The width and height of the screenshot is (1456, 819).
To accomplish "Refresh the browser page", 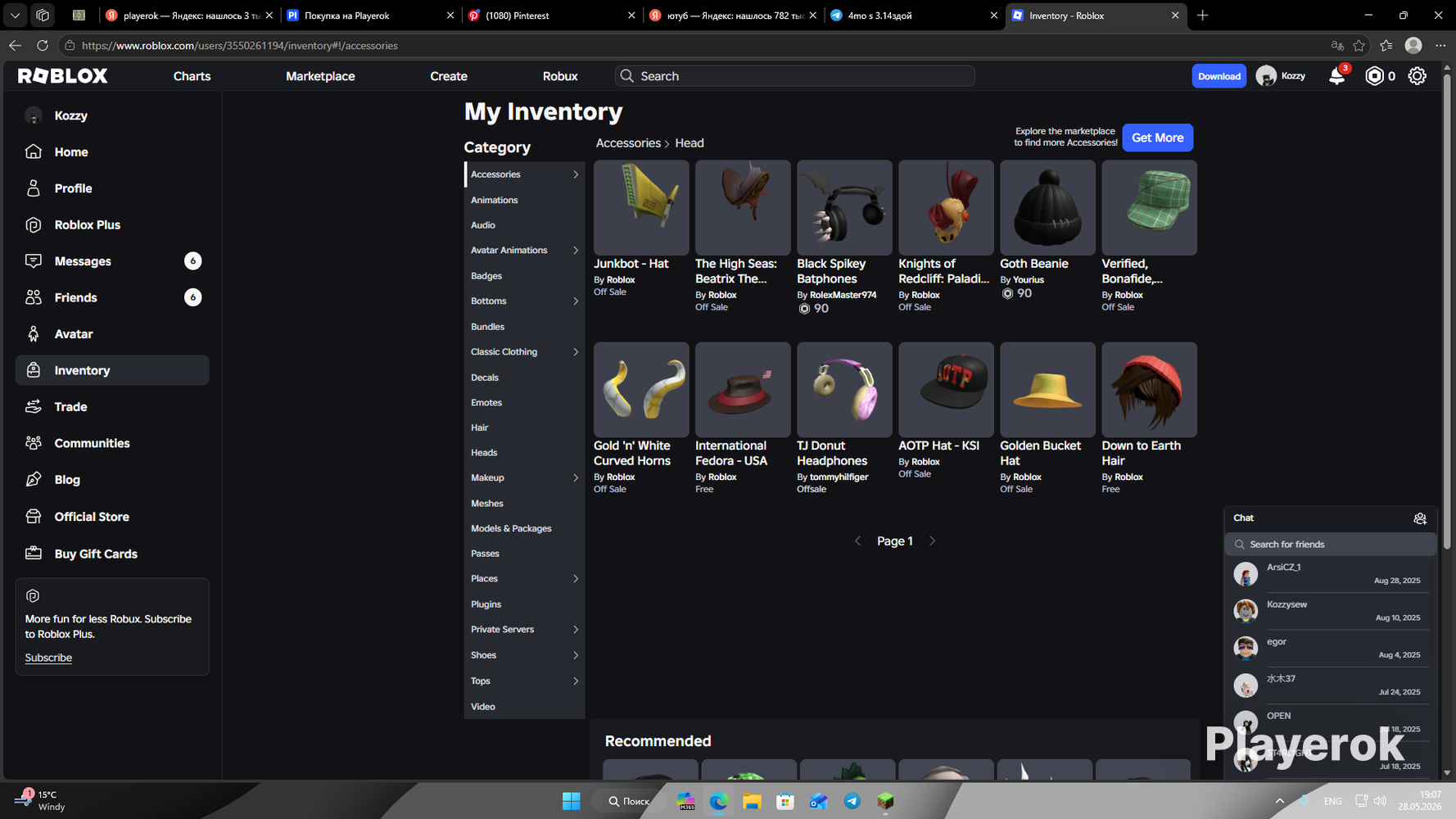I will [x=43, y=46].
